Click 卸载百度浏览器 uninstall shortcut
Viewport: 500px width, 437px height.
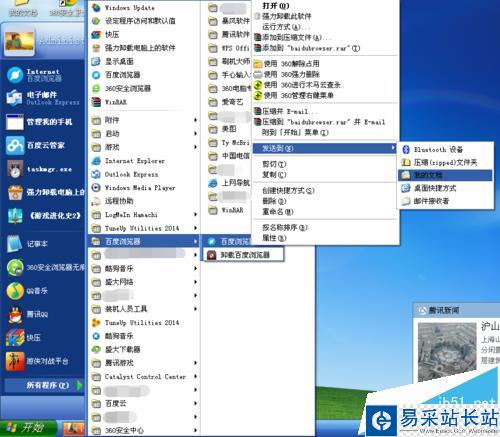244,255
